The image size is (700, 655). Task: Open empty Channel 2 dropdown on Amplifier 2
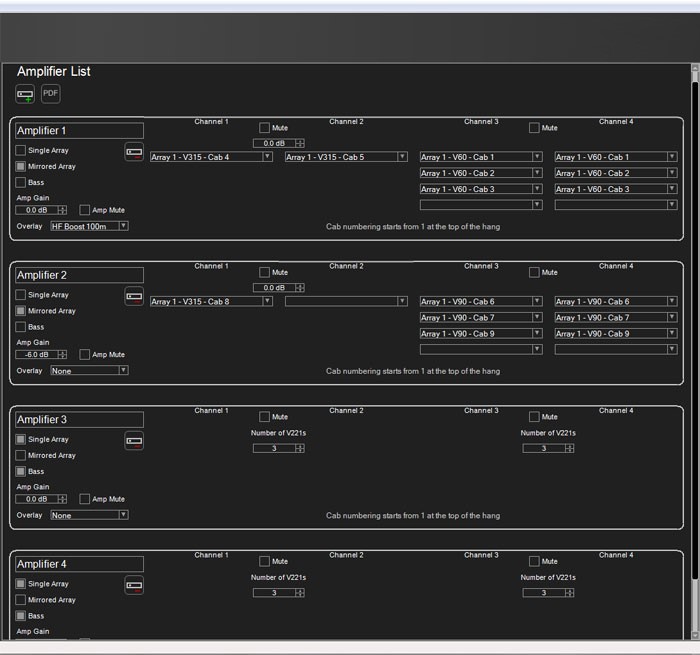[346, 301]
